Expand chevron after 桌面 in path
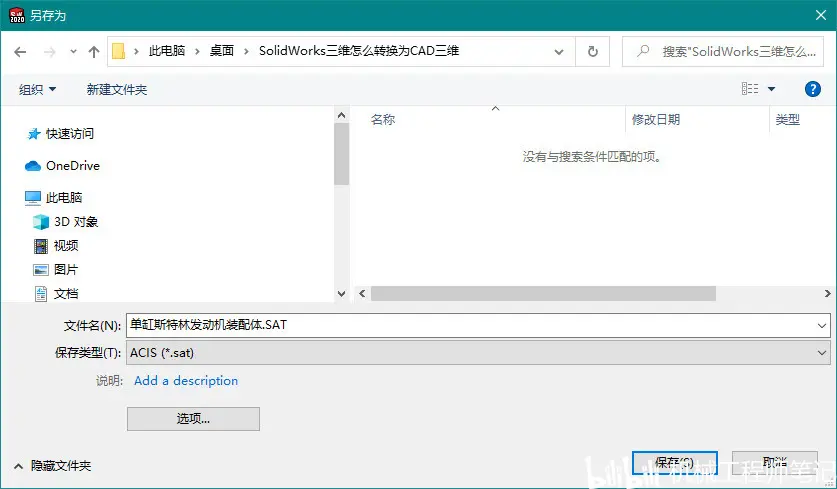Image resolution: width=837 pixels, height=489 pixels. point(246,51)
